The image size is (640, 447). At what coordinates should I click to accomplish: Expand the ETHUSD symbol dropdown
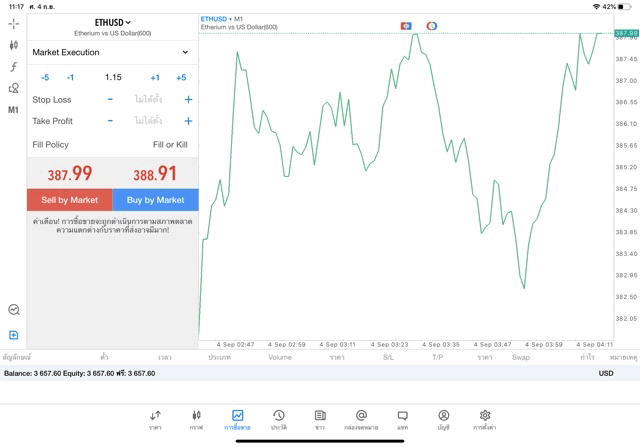113,22
